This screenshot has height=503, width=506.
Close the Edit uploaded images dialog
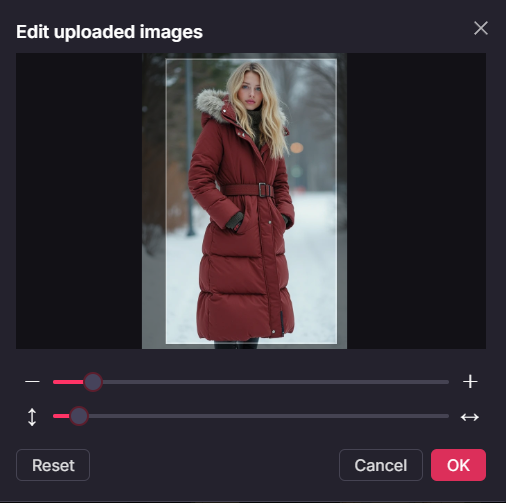point(481,28)
